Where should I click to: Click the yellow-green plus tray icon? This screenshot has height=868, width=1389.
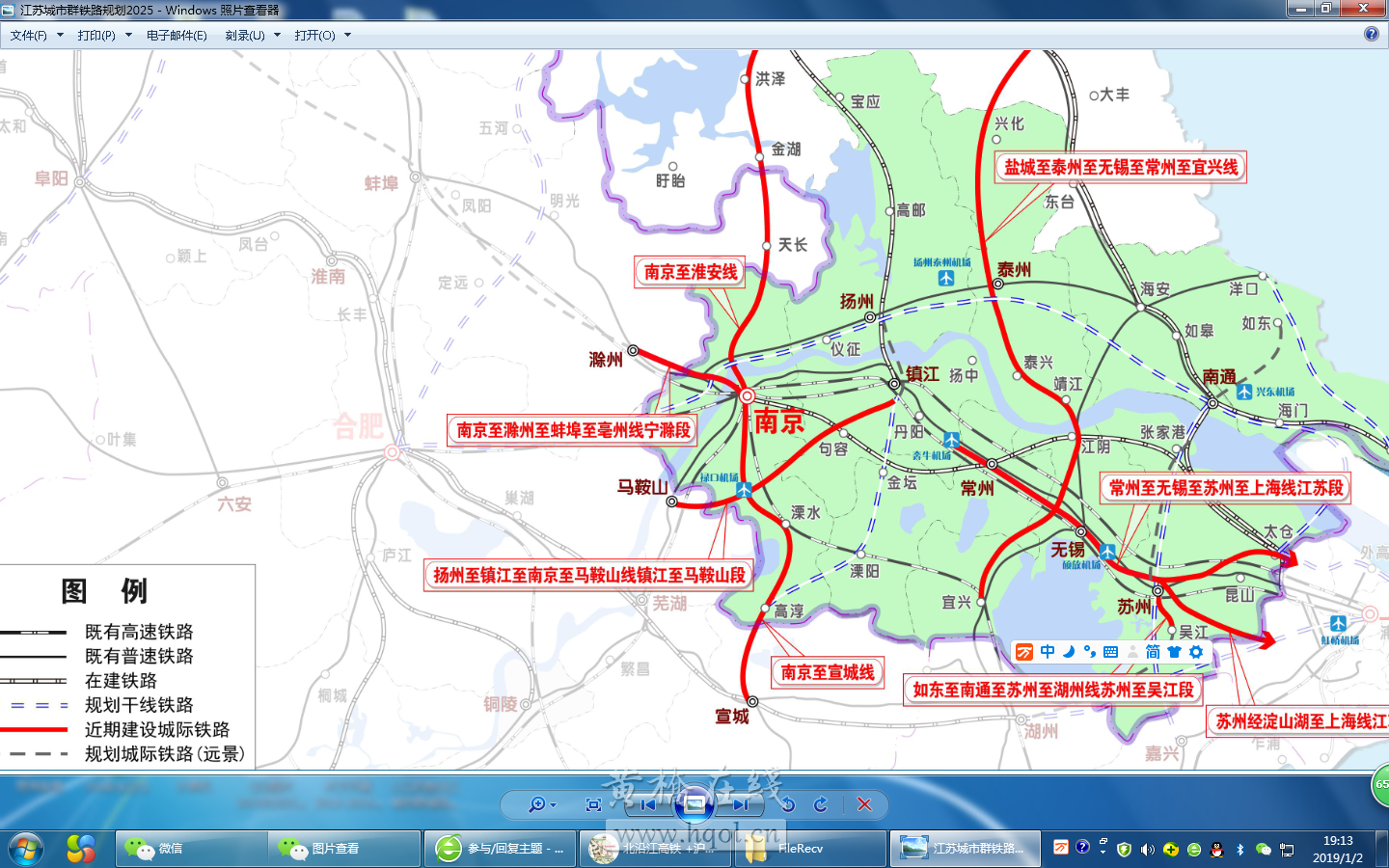(1170, 849)
